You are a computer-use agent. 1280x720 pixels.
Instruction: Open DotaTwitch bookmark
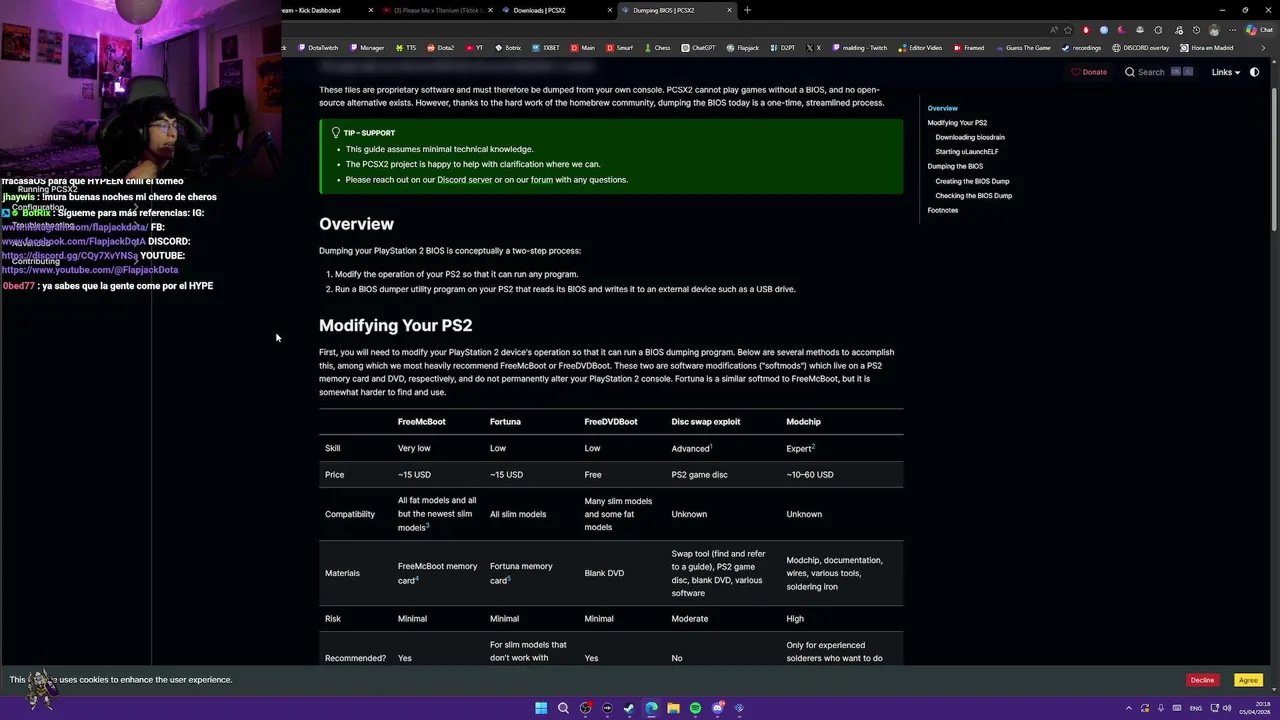(317, 48)
